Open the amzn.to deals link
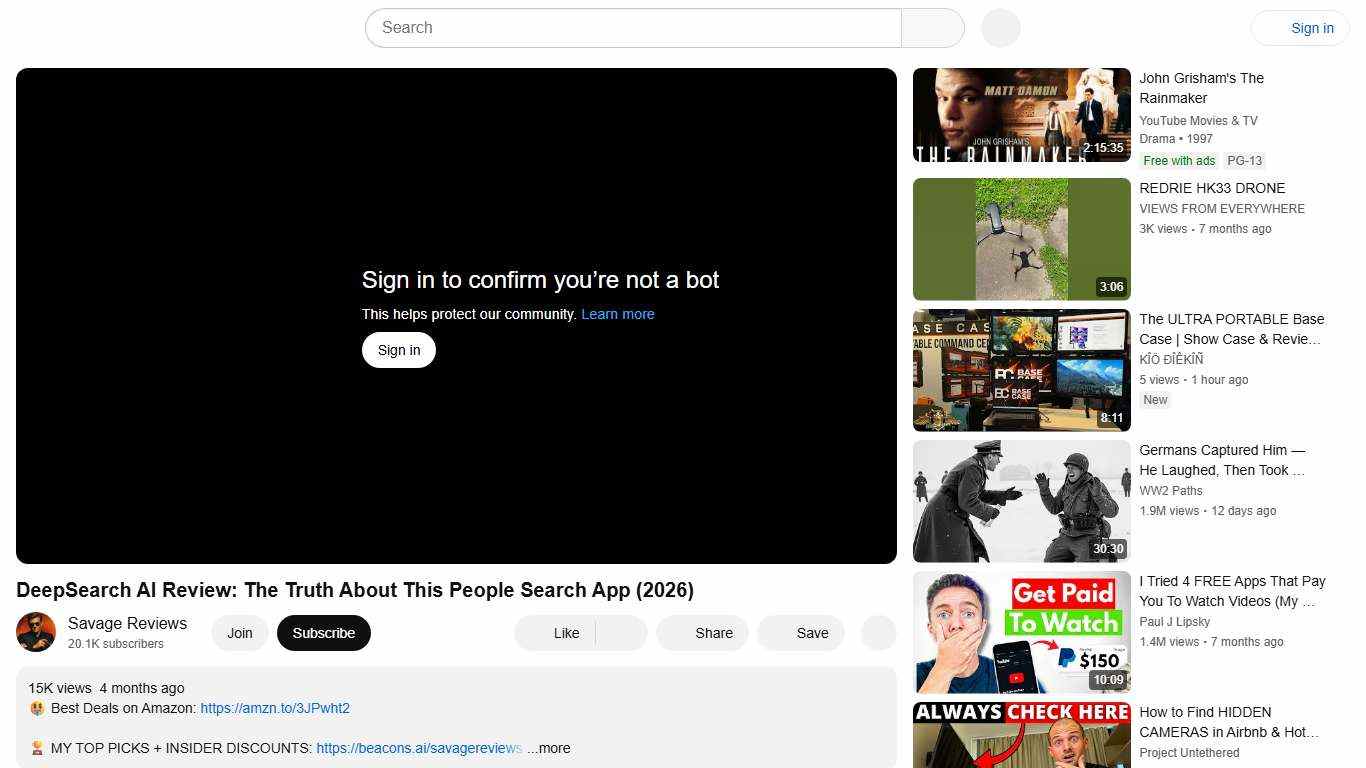Image resolution: width=1366 pixels, height=768 pixels. coord(275,707)
